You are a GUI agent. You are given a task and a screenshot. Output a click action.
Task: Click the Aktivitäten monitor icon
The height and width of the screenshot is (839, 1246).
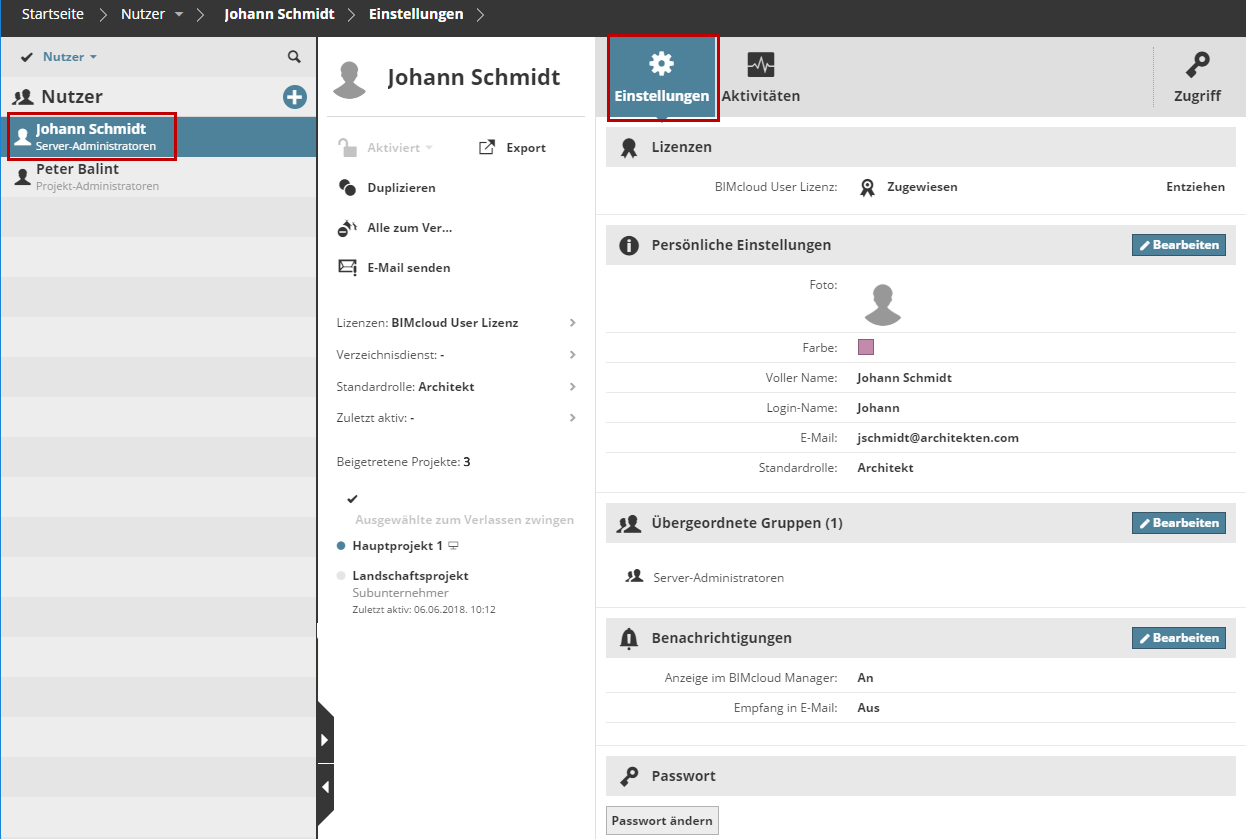click(761, 66)
